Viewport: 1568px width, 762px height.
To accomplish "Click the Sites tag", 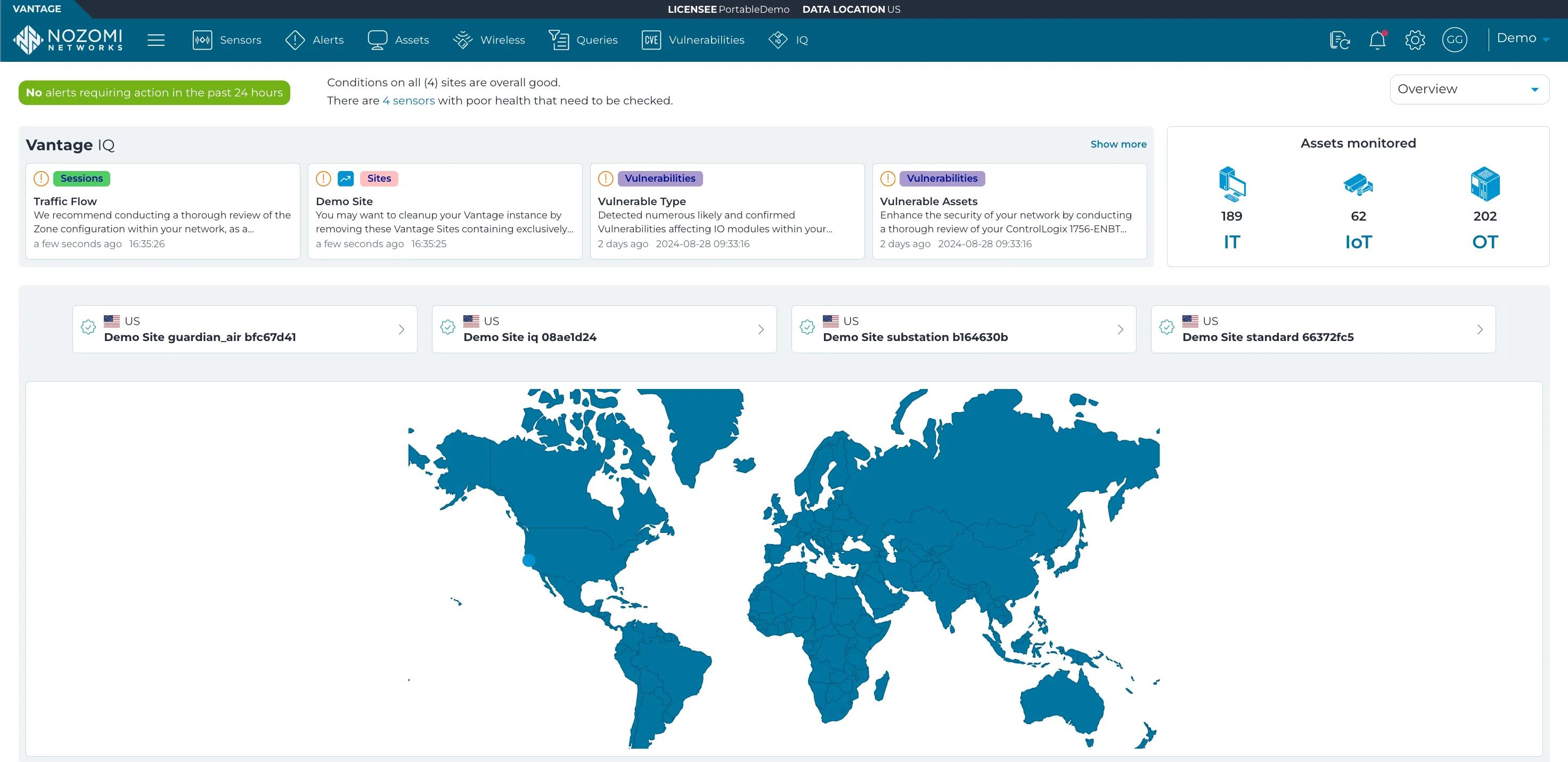I will click(379, 179).
